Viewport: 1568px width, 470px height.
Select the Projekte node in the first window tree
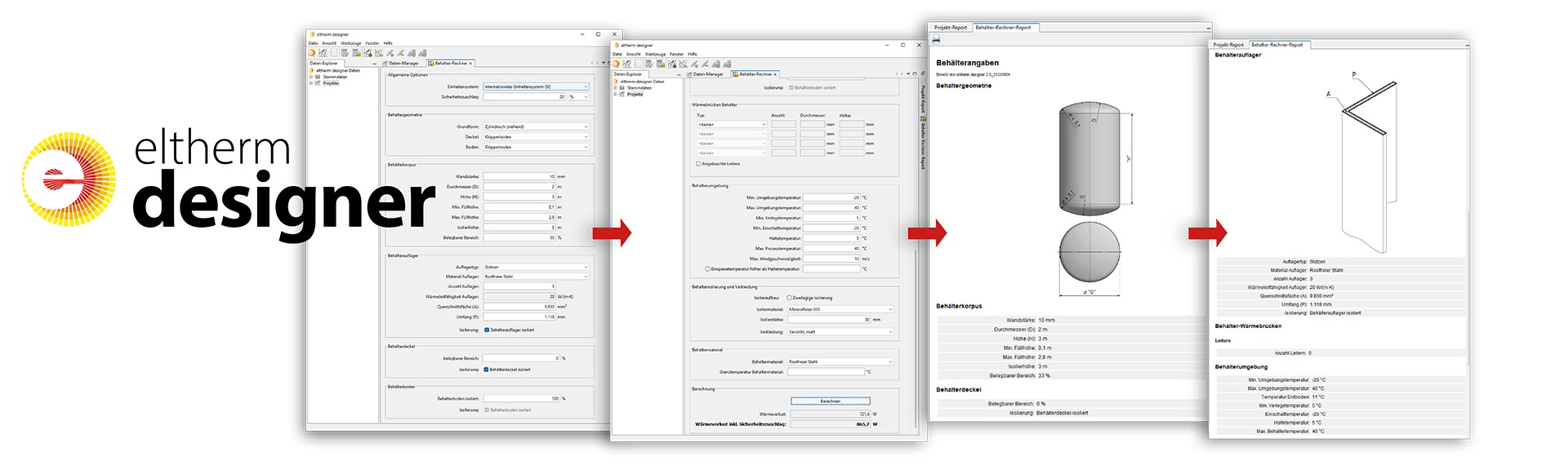point(331,83)
